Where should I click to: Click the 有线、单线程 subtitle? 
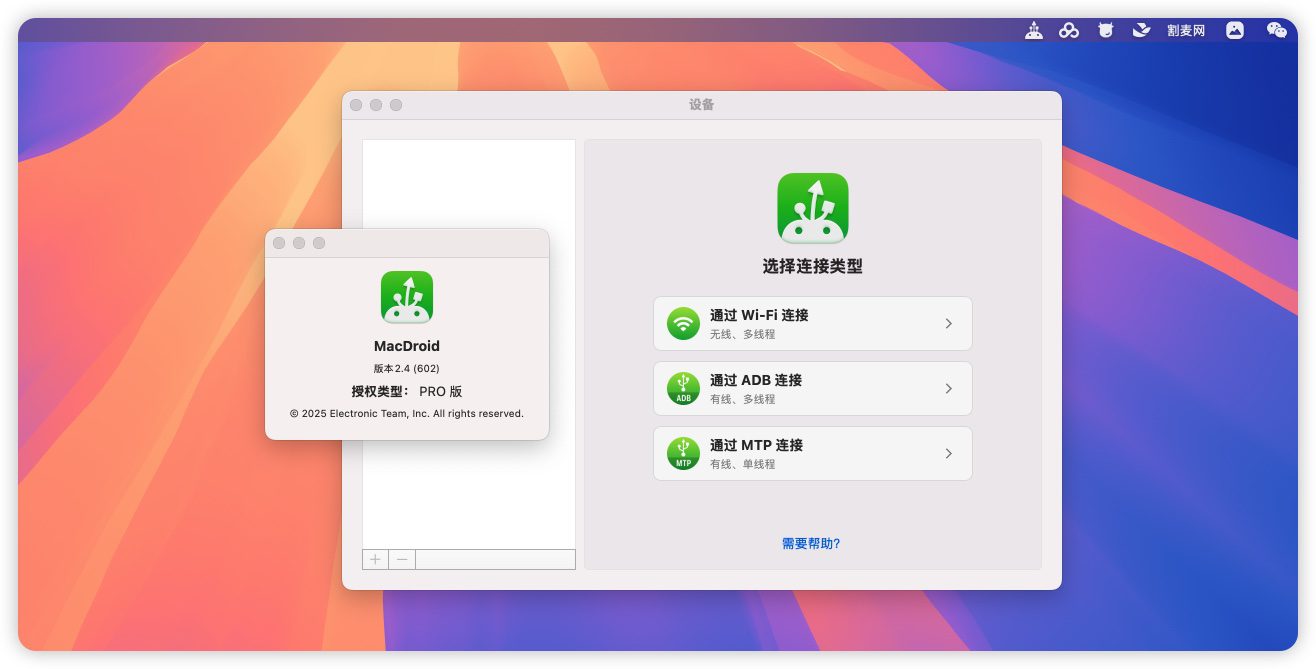743,464
